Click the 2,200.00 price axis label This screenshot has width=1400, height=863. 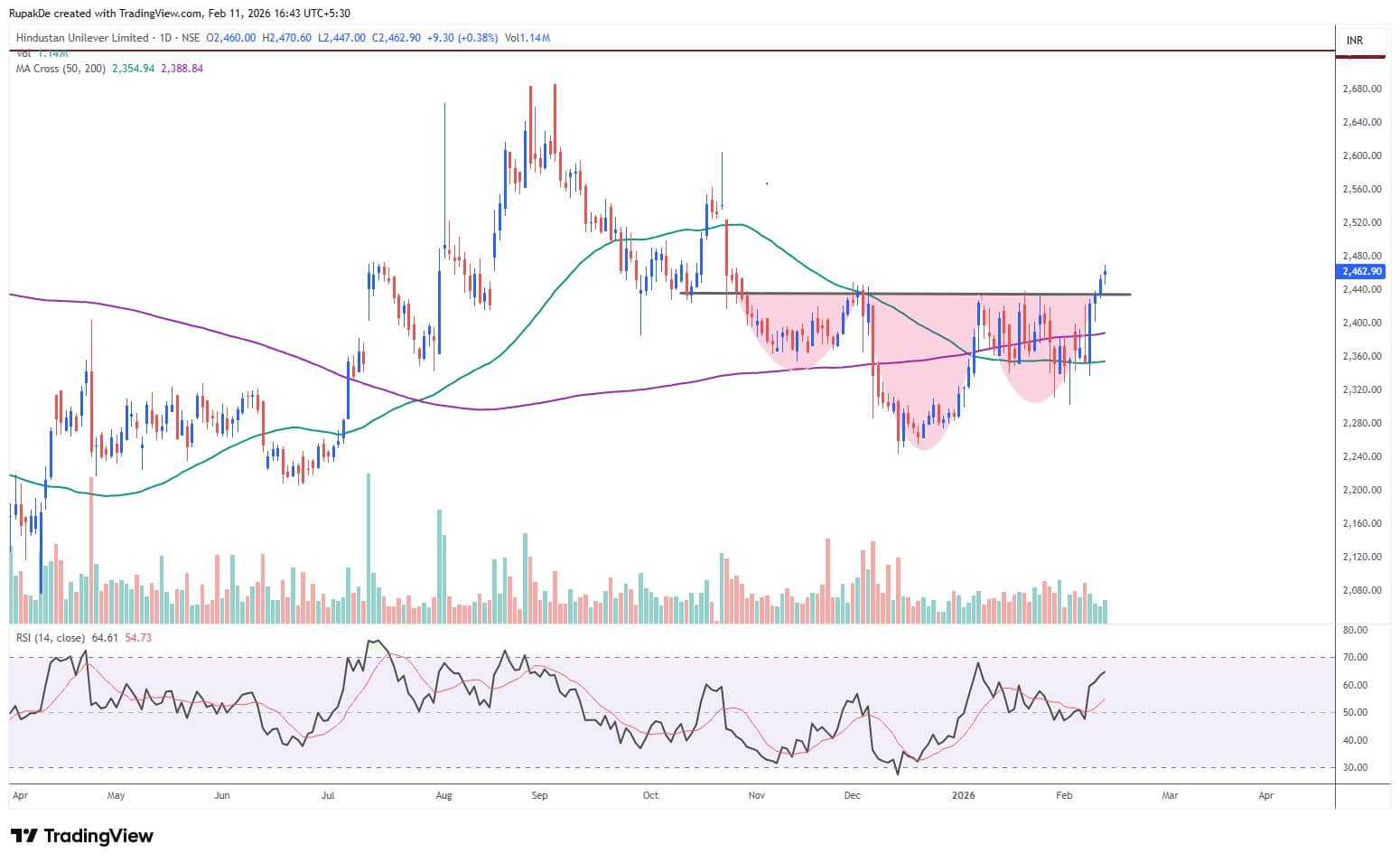coord(1362,490)
